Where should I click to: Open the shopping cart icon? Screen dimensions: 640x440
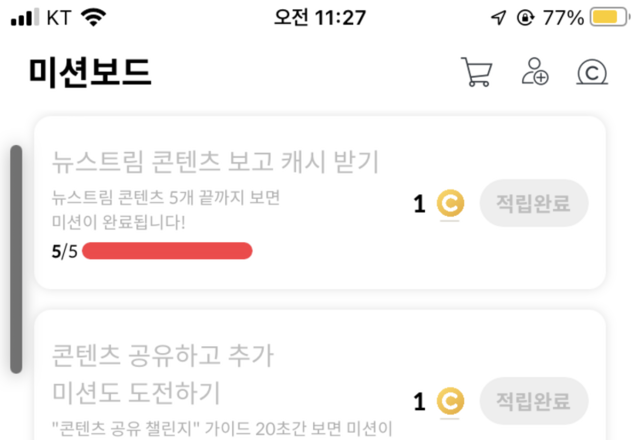click(x=475, y=72)
